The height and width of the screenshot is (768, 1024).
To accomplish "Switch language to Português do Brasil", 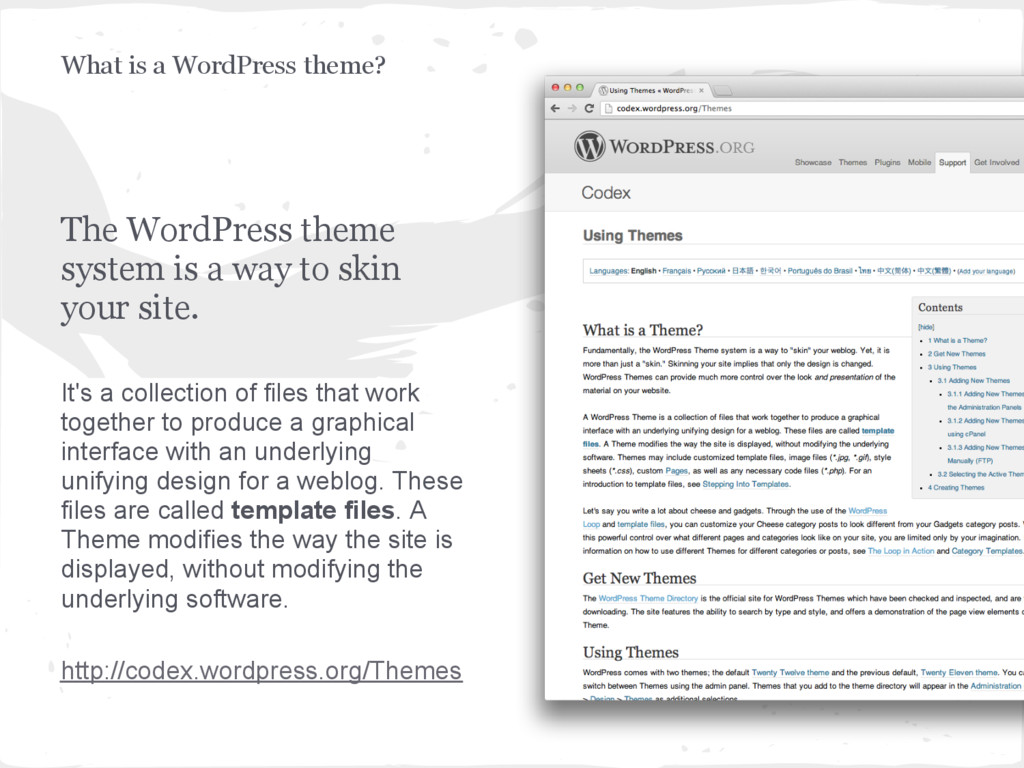I will (x=820, y=271).
